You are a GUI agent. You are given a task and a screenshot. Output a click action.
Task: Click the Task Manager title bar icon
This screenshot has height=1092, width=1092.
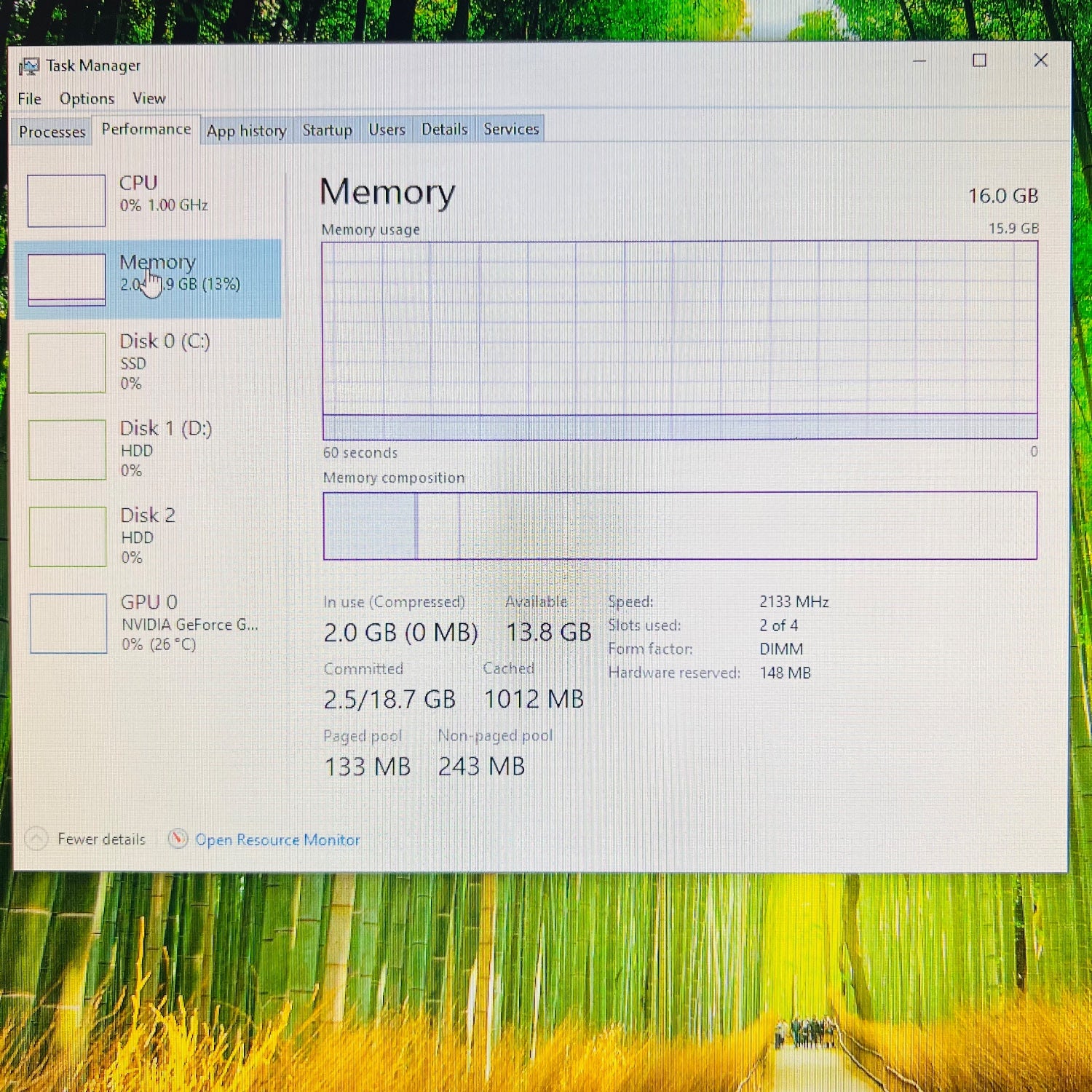click(28, 66)
